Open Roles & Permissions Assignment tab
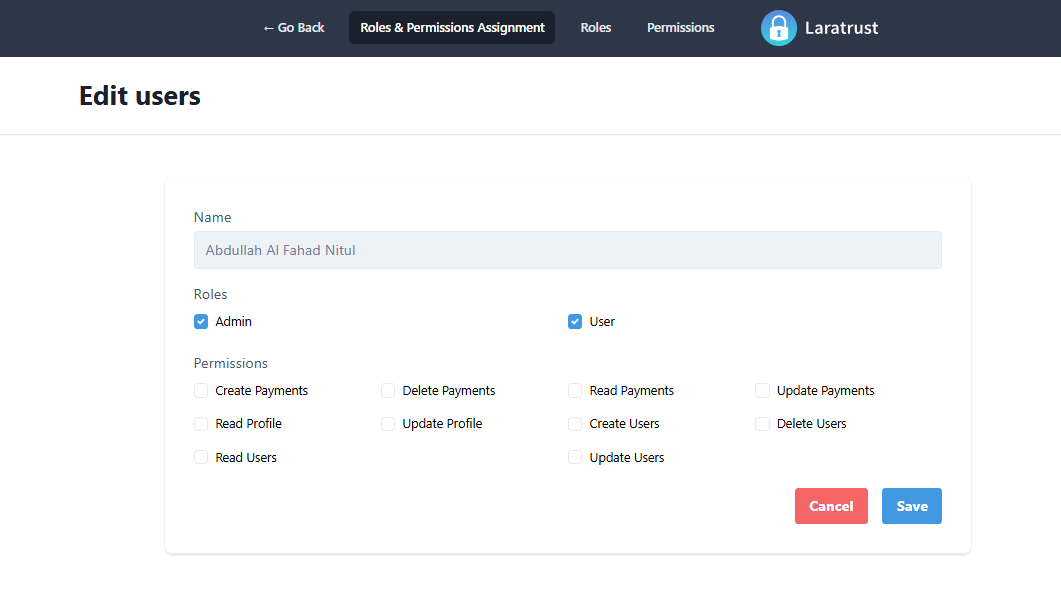Viewport: 1061px width, 613px height. tap(452, 28)
